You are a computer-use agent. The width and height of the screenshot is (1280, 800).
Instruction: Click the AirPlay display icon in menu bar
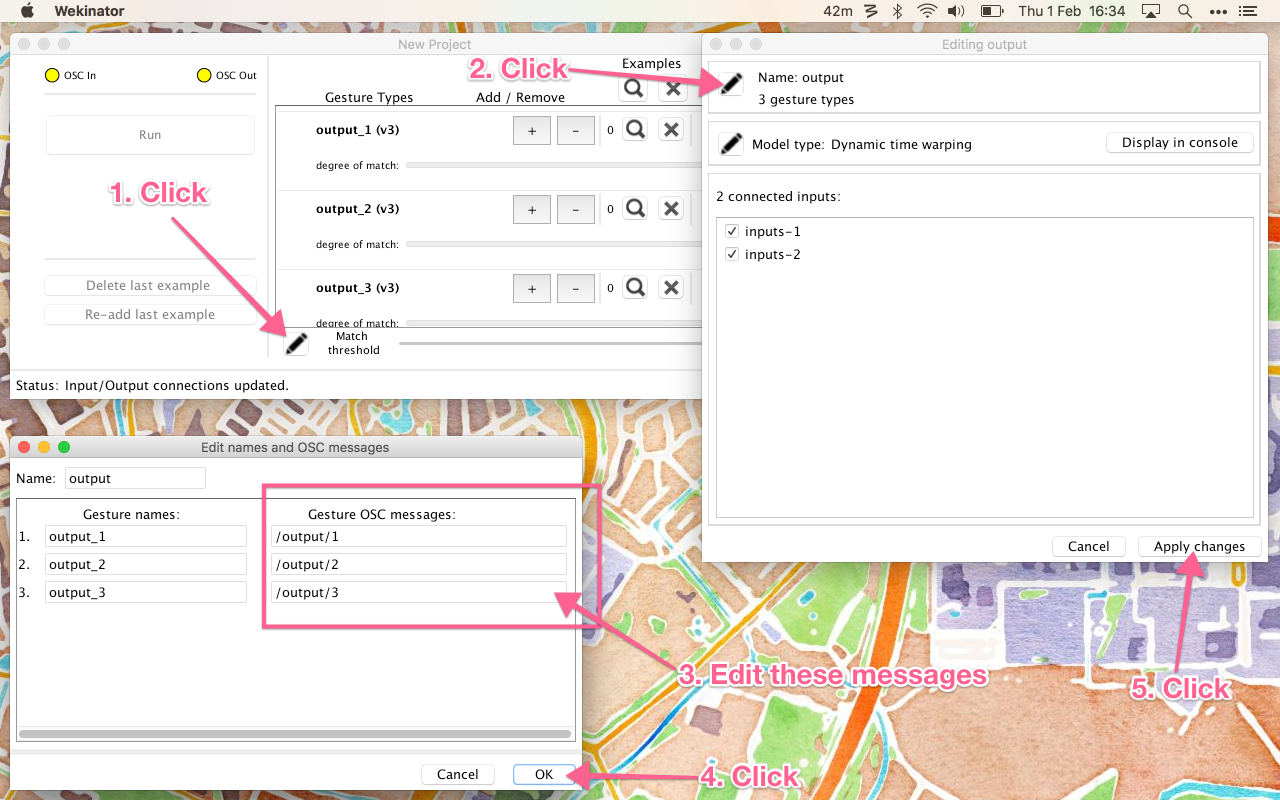click(x=1150, y=11)
